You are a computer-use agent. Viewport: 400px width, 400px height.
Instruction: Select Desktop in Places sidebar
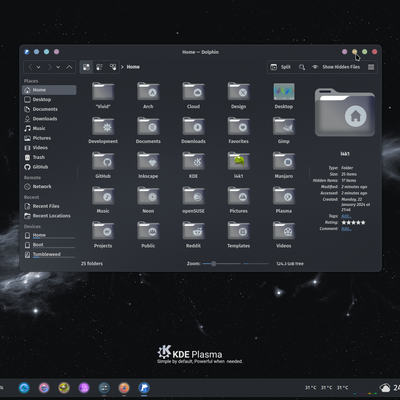pos(49,99)
